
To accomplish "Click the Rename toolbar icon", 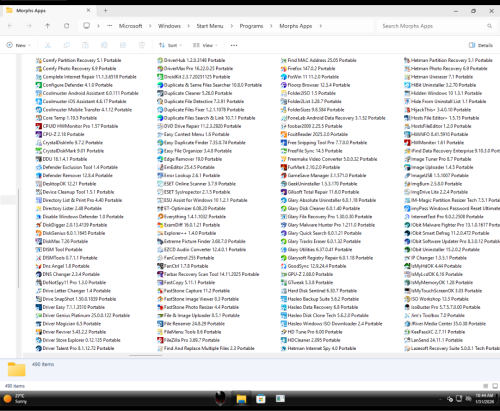I will tap(104, 45).
